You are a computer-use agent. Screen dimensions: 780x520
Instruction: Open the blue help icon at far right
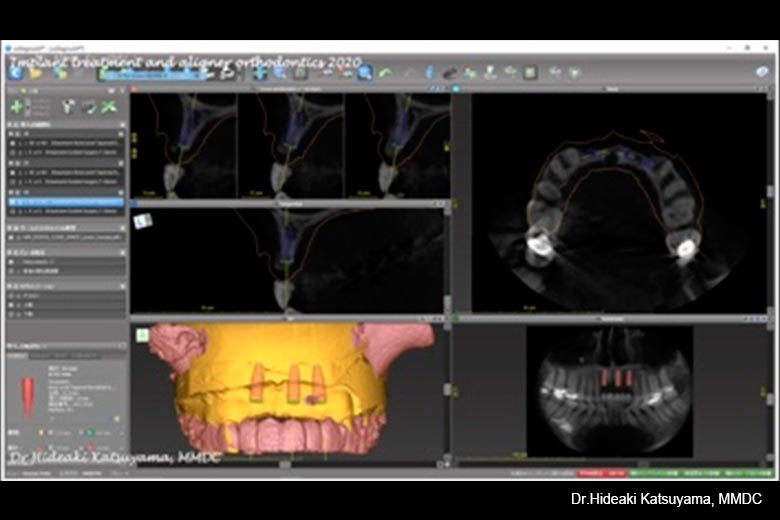(762, 72)
